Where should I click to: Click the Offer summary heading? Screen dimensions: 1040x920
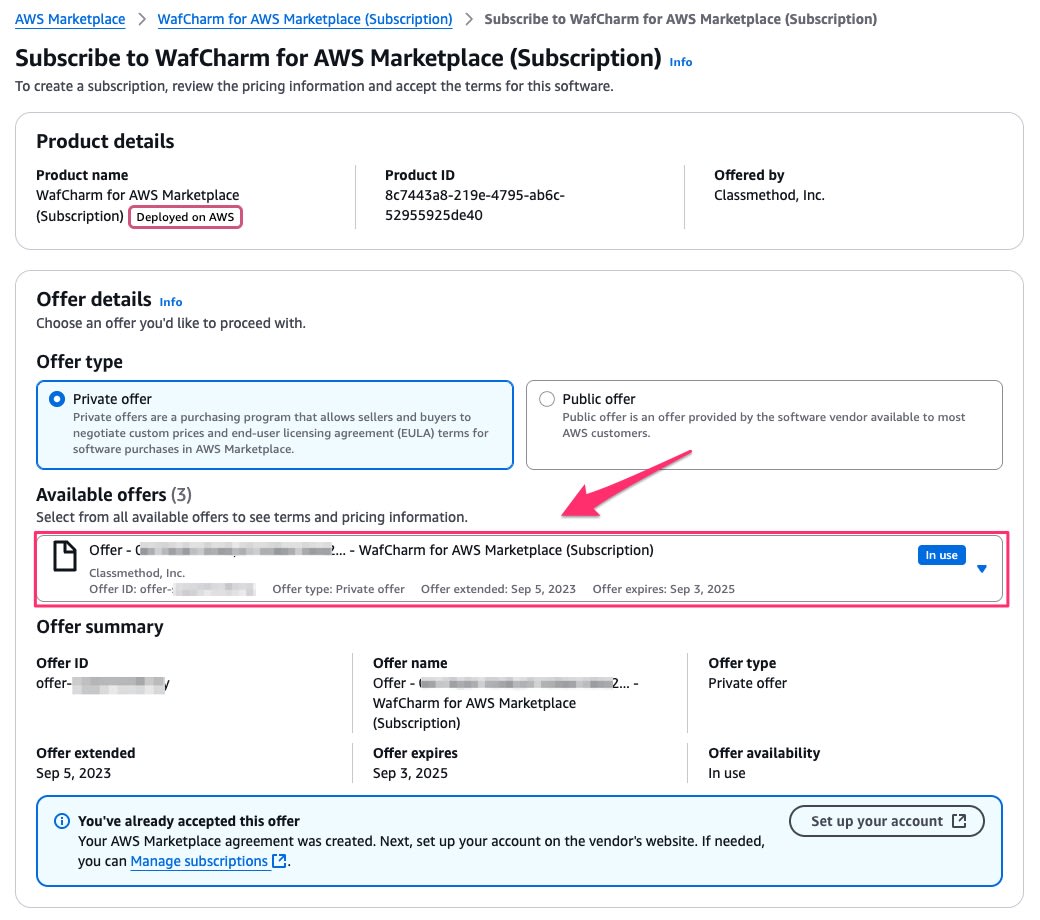click(100, 627)
